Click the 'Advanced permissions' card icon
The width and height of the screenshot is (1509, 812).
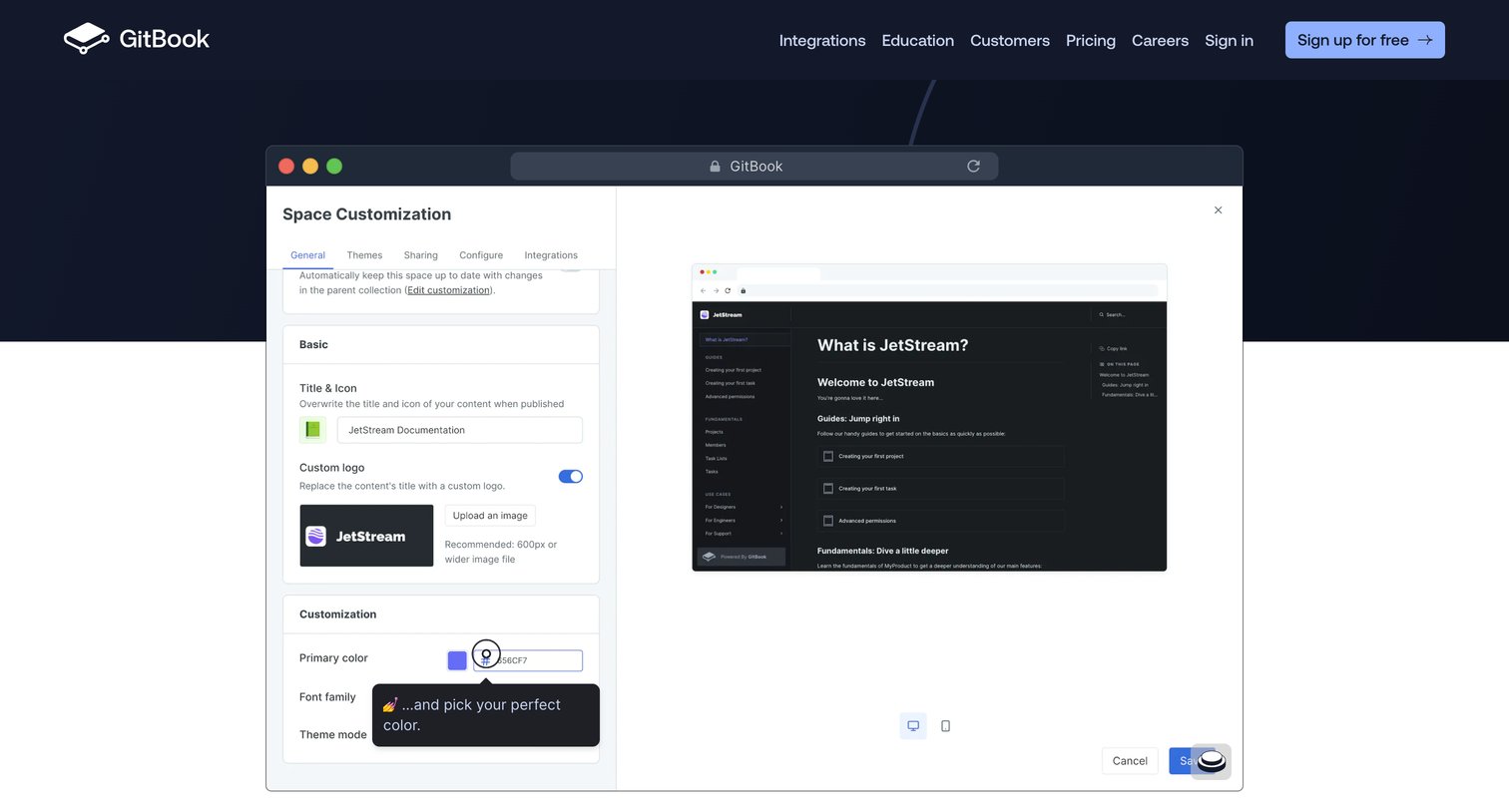click(828, 521)
